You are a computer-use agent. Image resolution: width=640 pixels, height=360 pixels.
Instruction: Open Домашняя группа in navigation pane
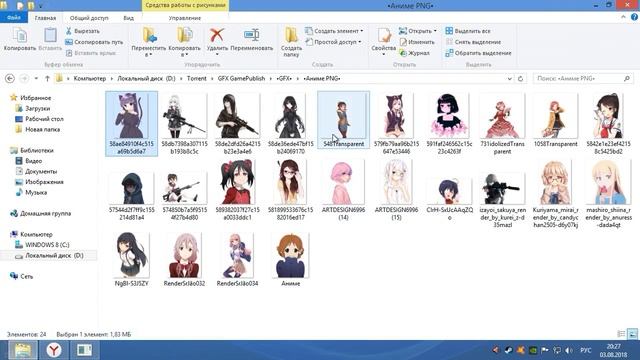45,213
